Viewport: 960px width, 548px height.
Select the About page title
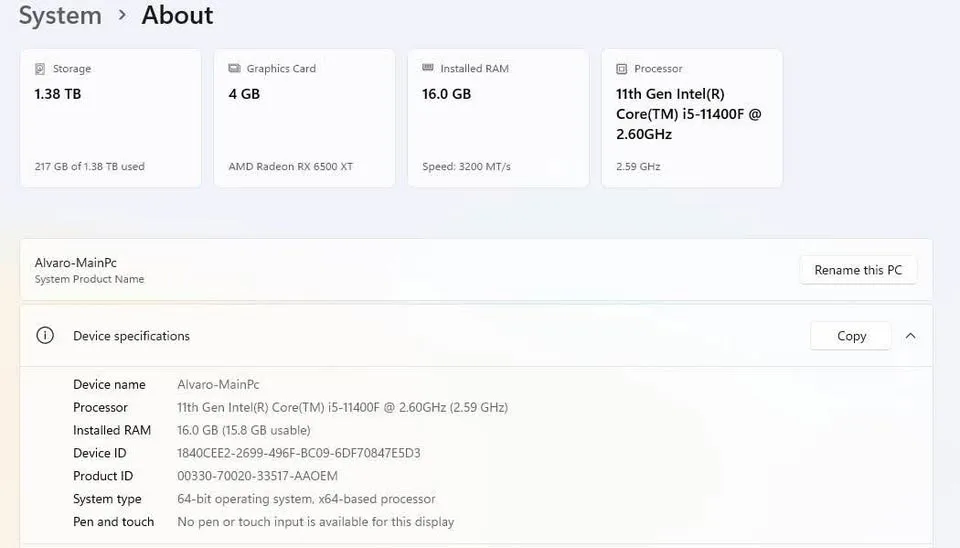(x=177, y=16)
